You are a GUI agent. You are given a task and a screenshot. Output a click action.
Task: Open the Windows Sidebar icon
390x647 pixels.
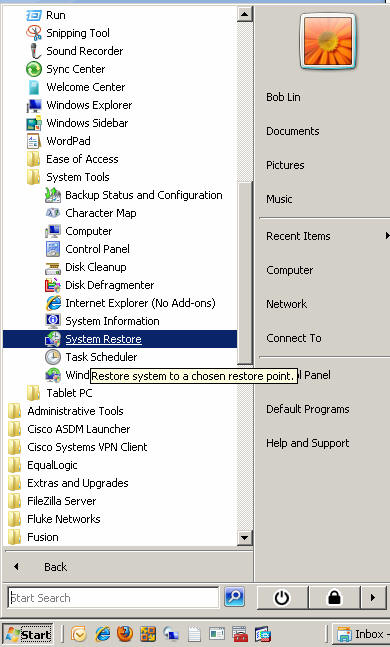click(x=34, y=123)
